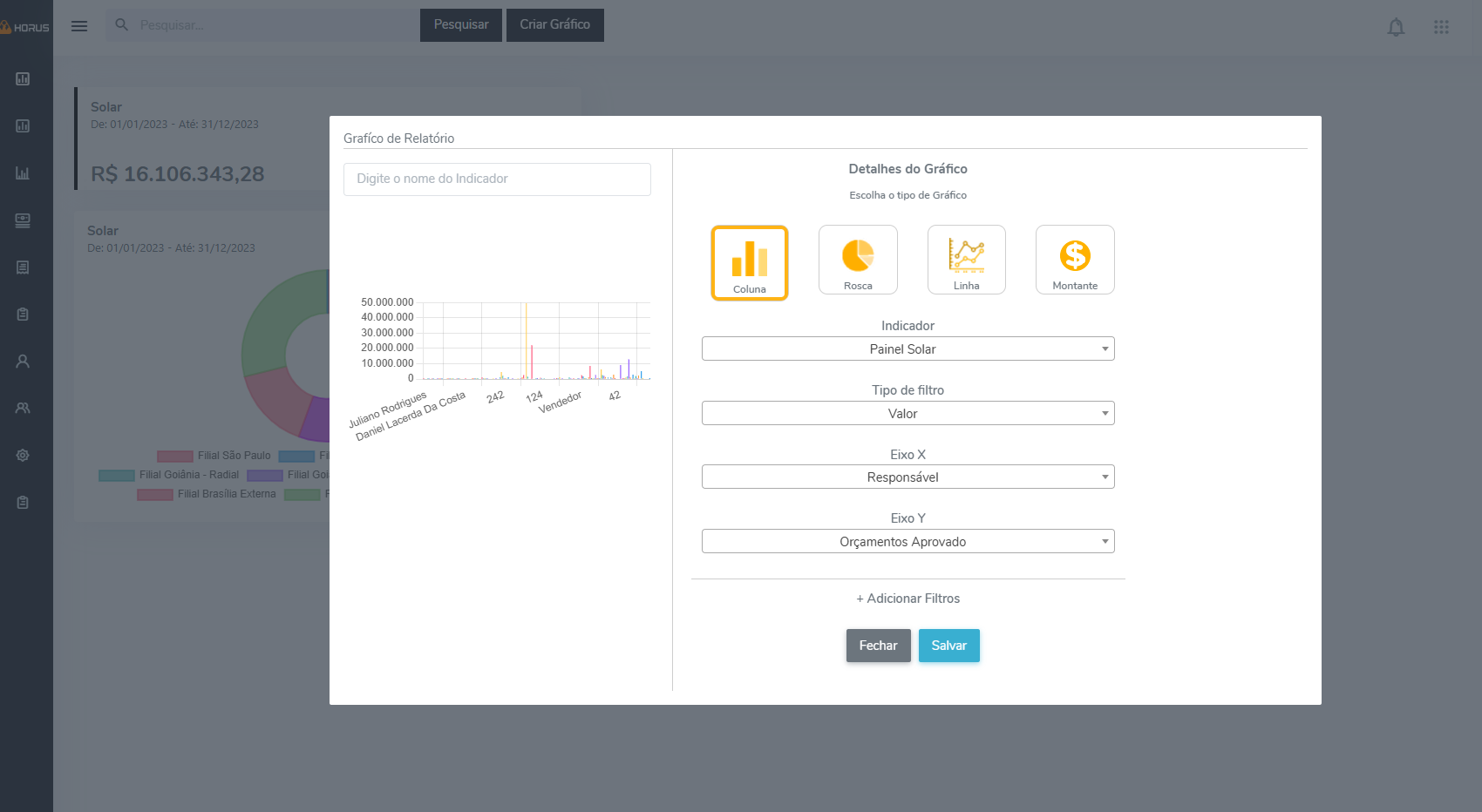The height and width of the screenshot is (812, 1482).
Task: Choose the Rosca donut chart type
Action: point(858,260)
